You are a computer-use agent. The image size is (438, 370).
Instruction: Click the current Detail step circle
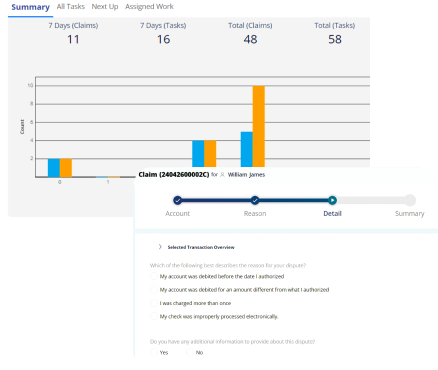[x=332, y=200]
